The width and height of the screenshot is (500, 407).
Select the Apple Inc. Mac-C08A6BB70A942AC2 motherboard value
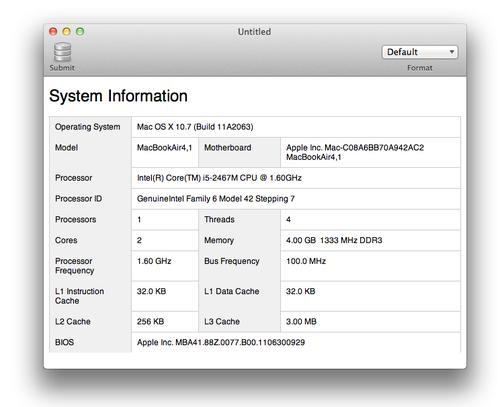355,152
